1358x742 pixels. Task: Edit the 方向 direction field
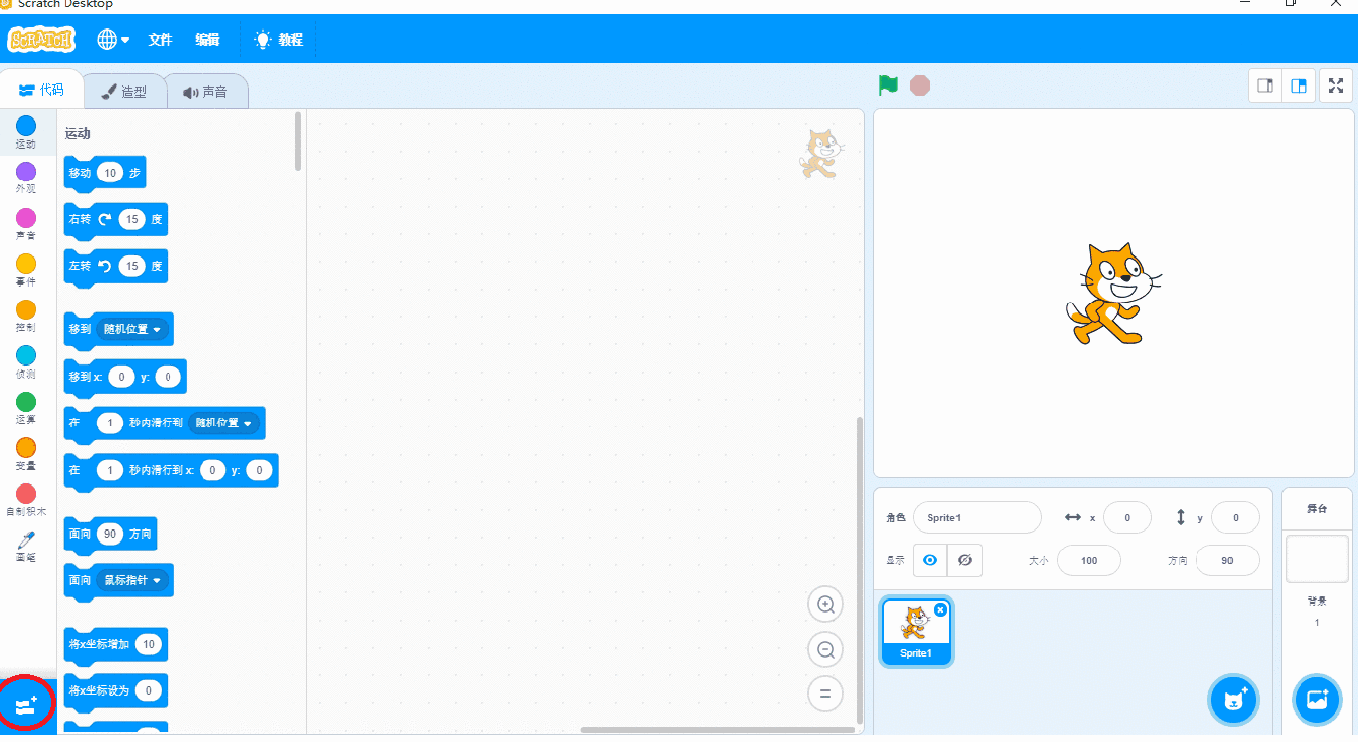(x=1227, y=560)
